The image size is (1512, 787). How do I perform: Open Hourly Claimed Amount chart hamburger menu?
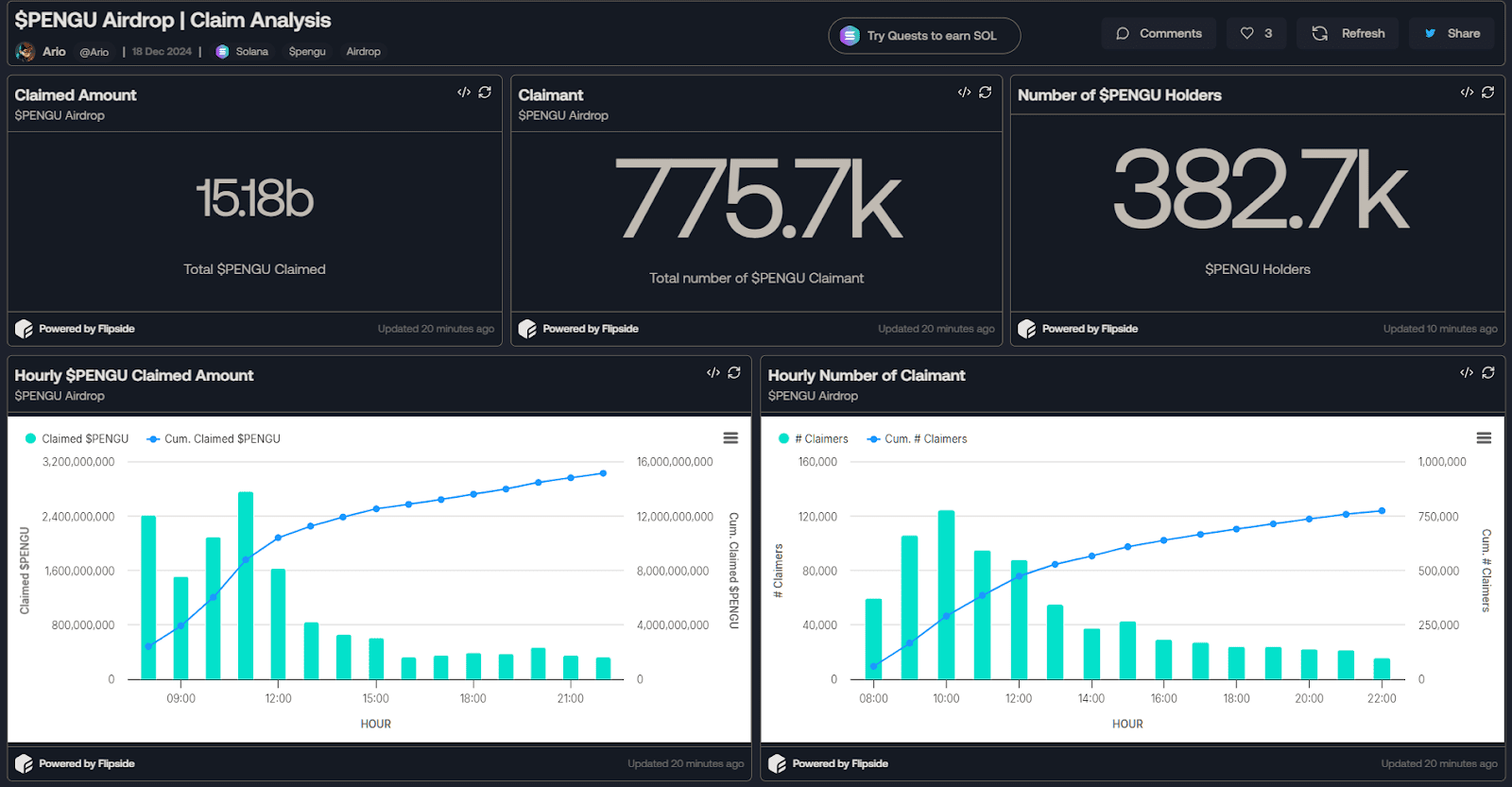coord(730,438)
